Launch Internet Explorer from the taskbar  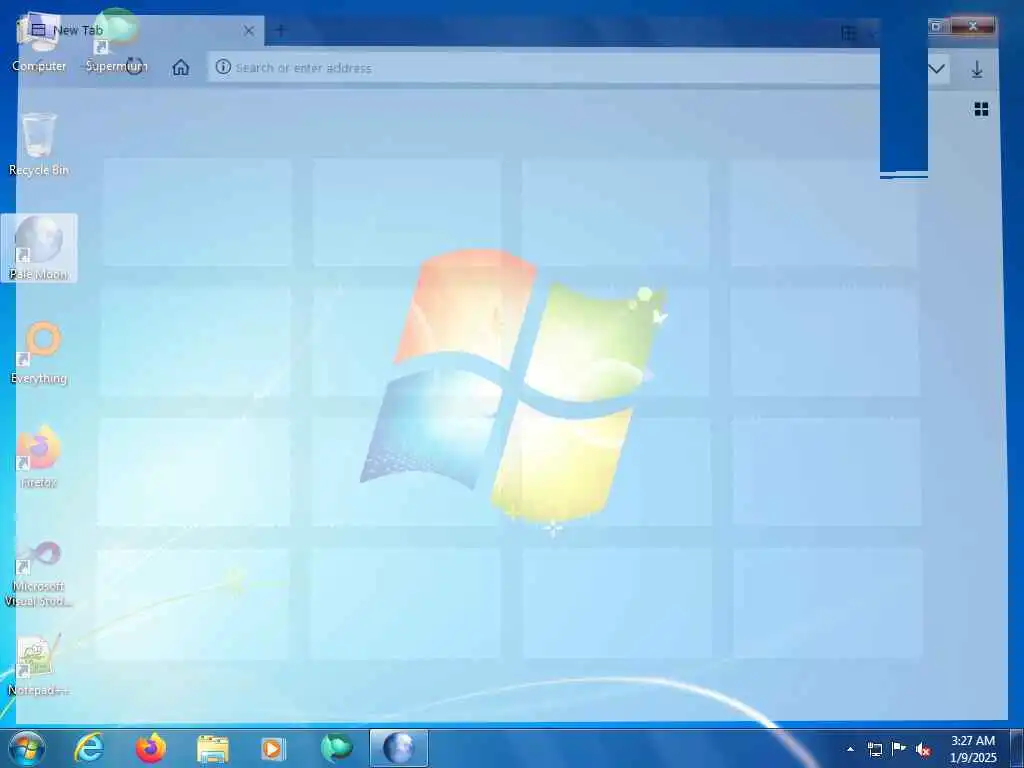click(89, 748)
